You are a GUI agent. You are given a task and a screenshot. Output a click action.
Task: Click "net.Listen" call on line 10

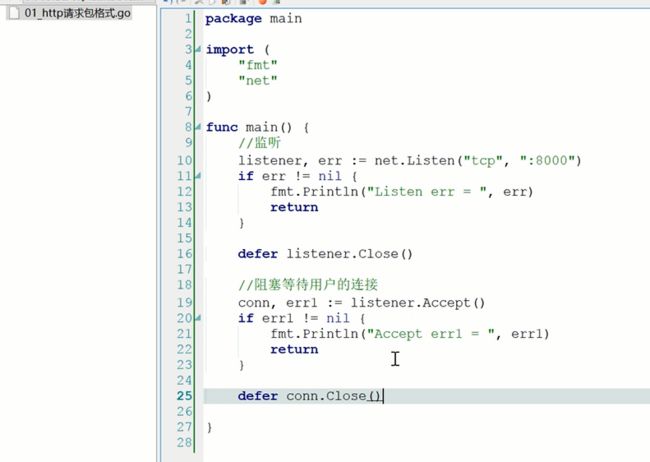(415, 160)
